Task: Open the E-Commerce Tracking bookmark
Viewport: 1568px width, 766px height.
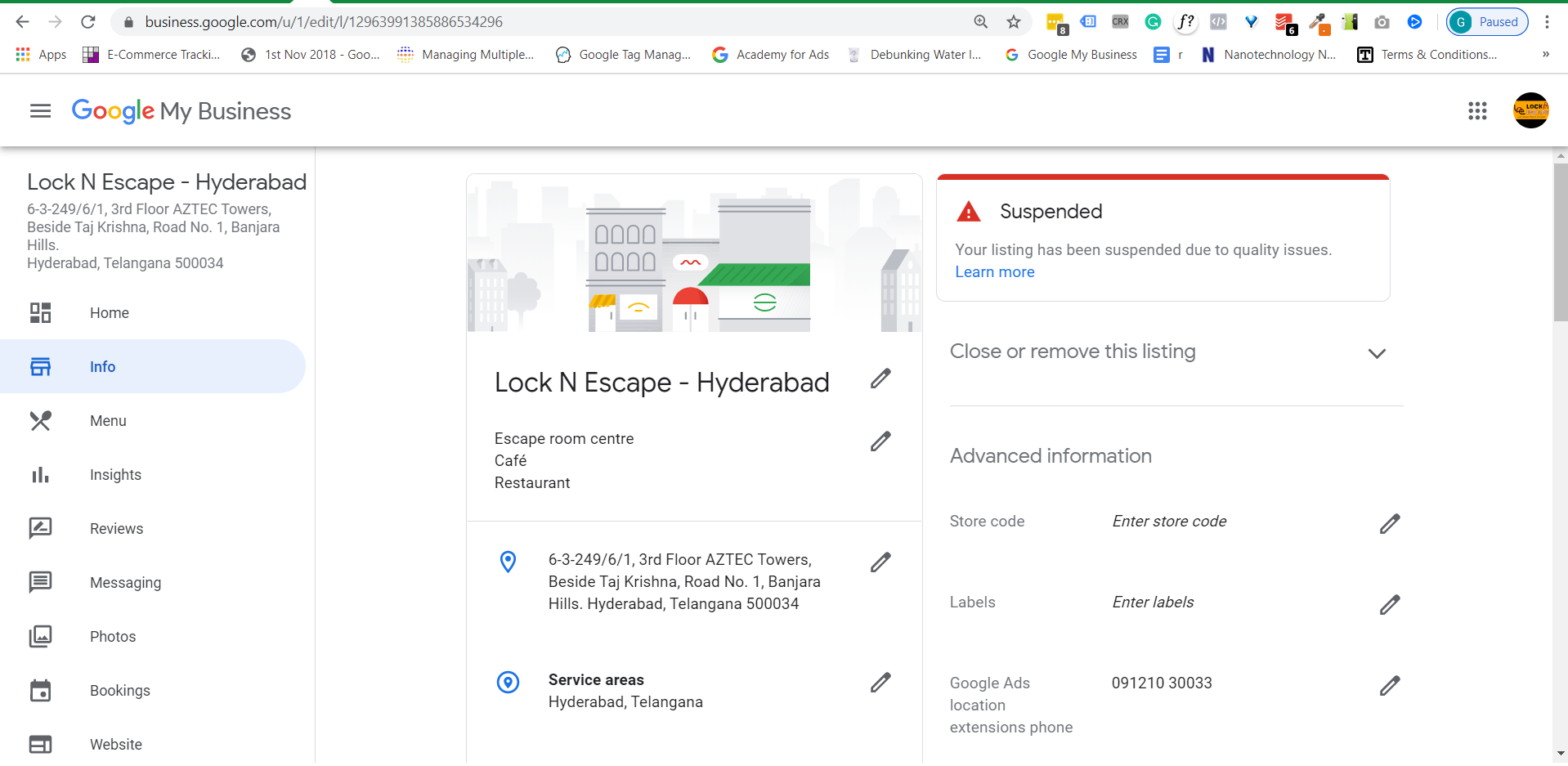Action: point(151,55)
